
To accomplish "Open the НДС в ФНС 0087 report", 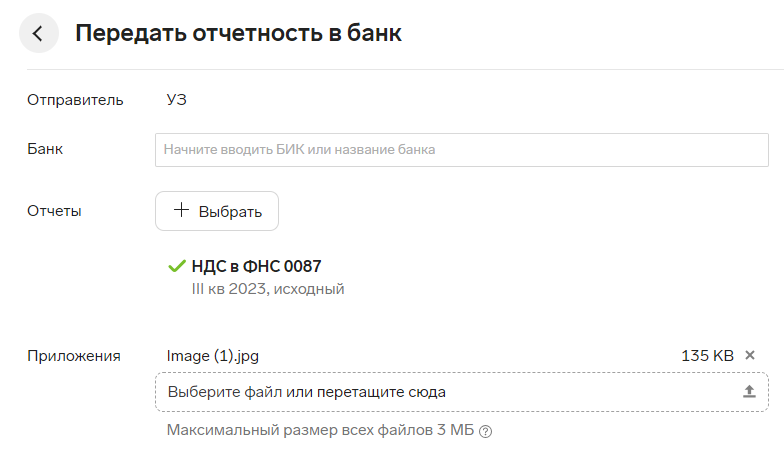I will click(256, 266).
